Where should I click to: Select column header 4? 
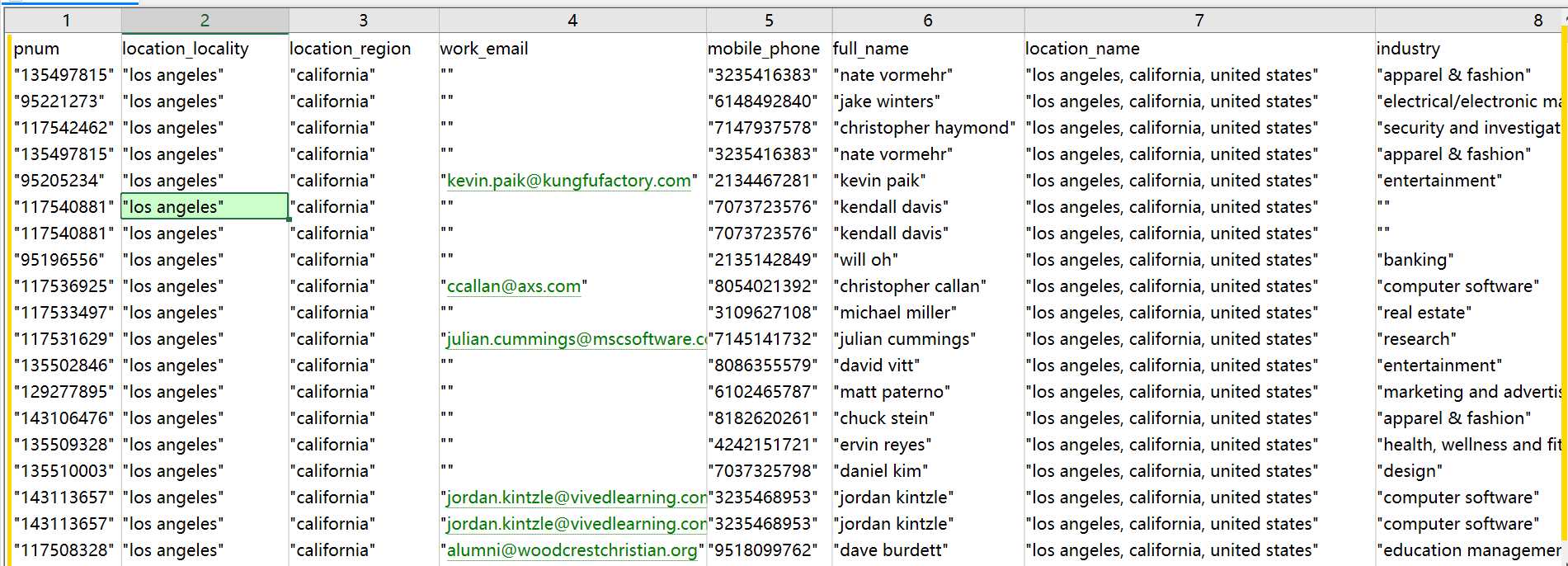point(572,21)
